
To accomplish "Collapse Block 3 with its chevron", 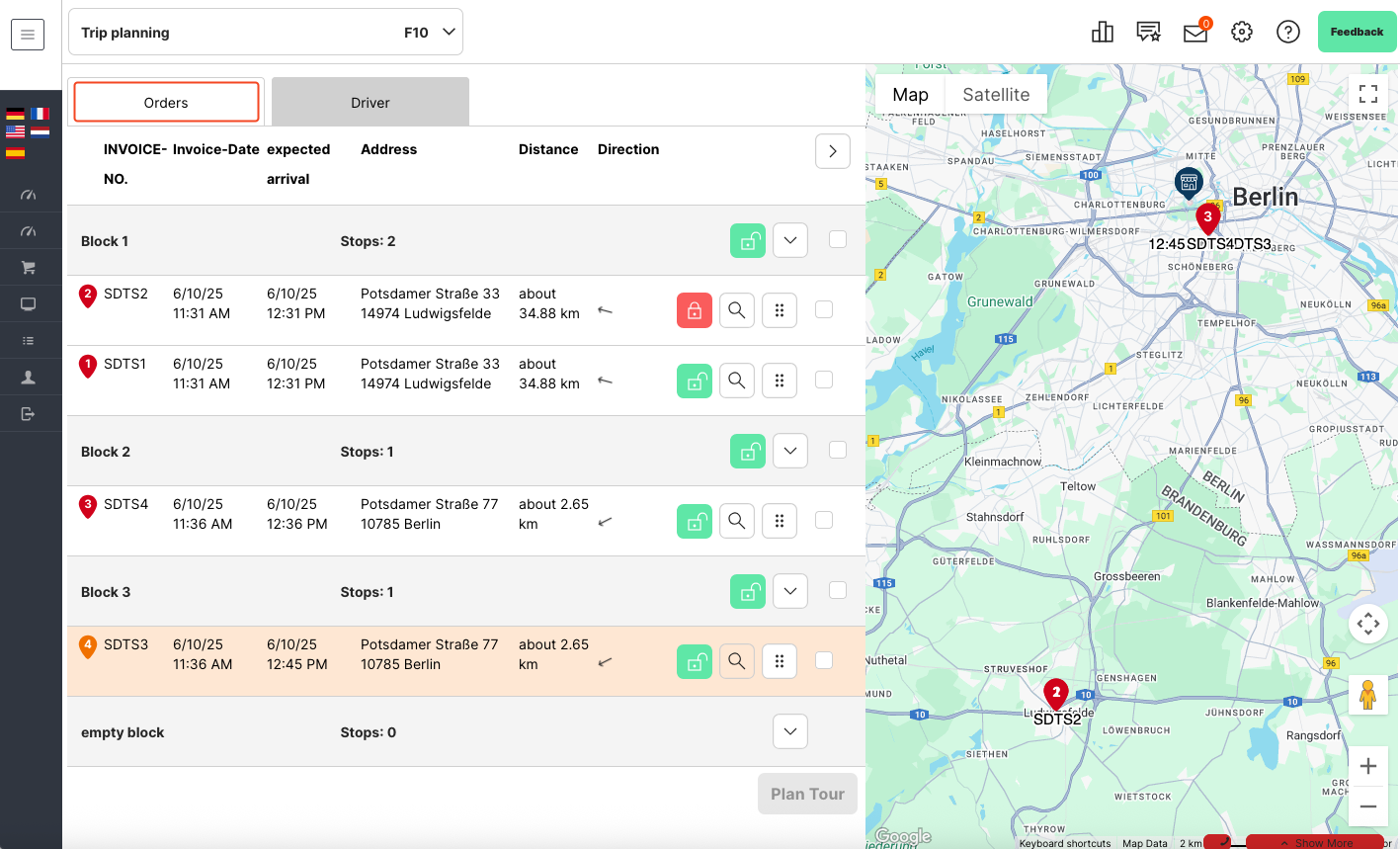I will [x=790, y=591].
